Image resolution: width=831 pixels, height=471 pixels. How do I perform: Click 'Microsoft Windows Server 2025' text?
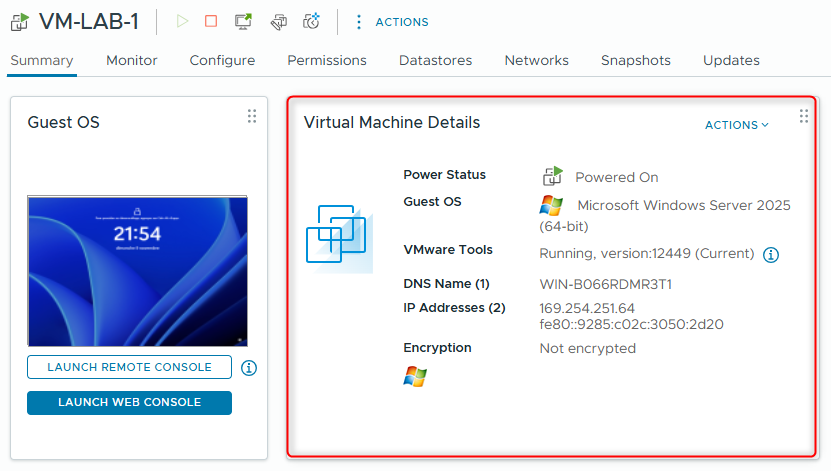[684, 205]
